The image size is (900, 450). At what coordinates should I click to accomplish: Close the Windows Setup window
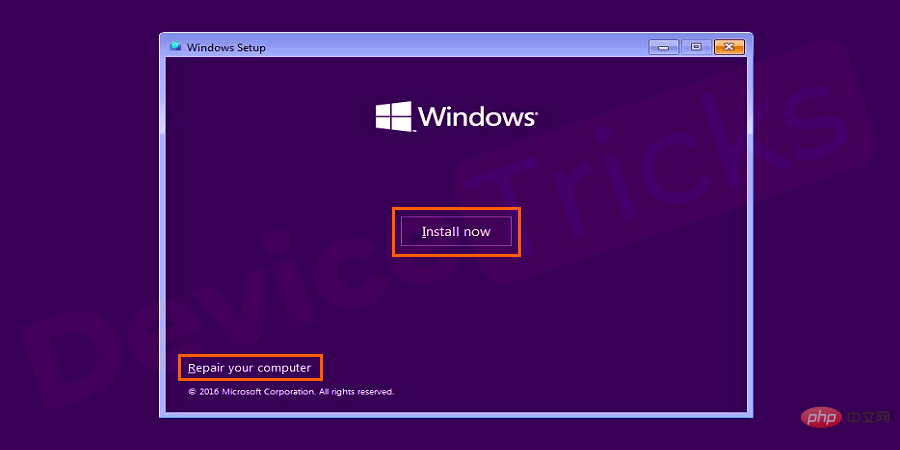click(x=729, y=47)
